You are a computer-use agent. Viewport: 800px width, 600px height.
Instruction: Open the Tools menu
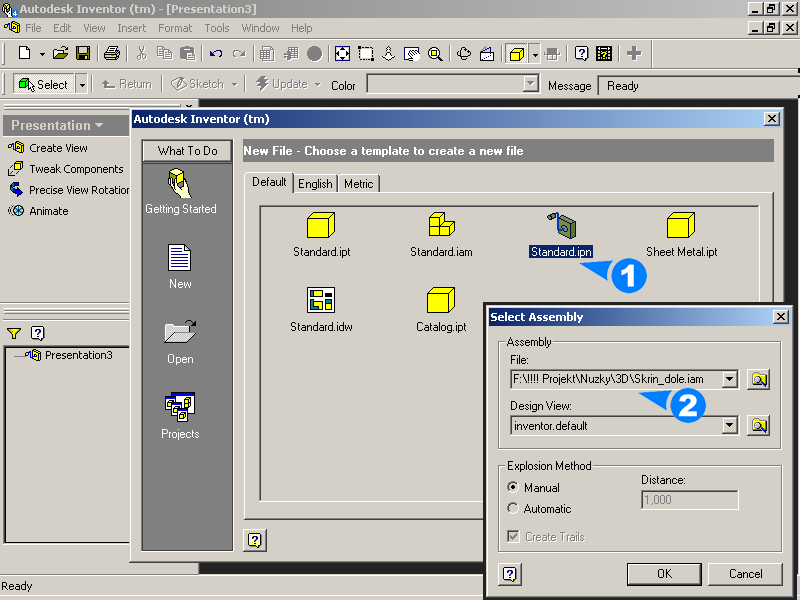pos(217,28)
